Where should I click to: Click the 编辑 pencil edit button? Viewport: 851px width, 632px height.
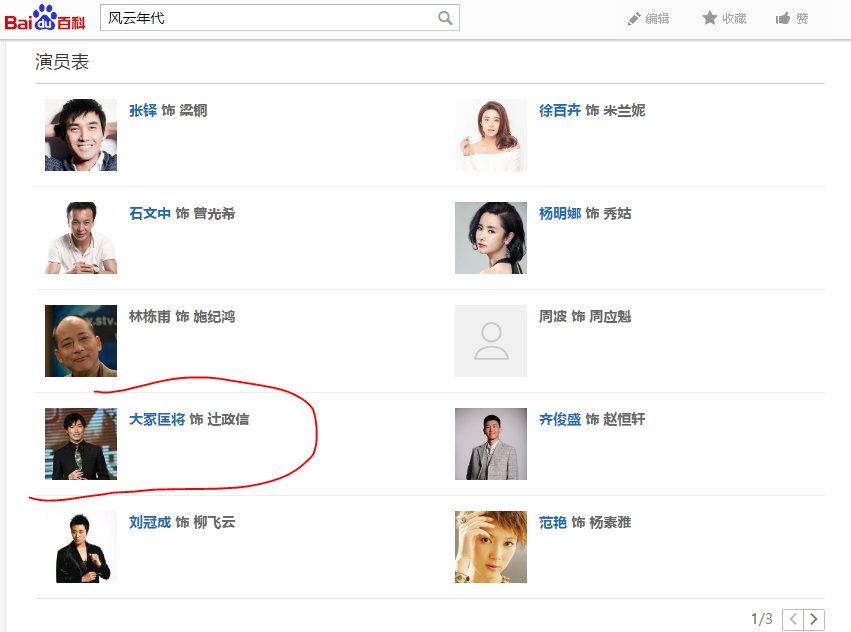[648, 19]
